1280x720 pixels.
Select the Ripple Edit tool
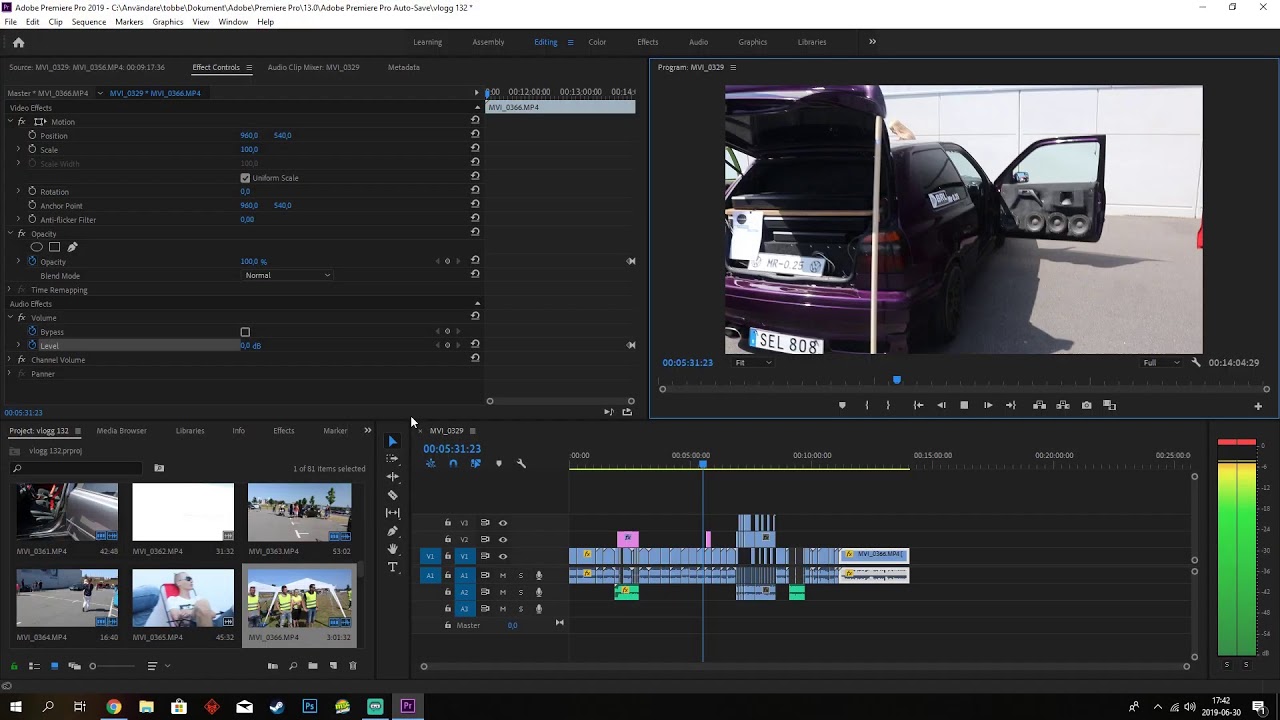click(392, 476)
